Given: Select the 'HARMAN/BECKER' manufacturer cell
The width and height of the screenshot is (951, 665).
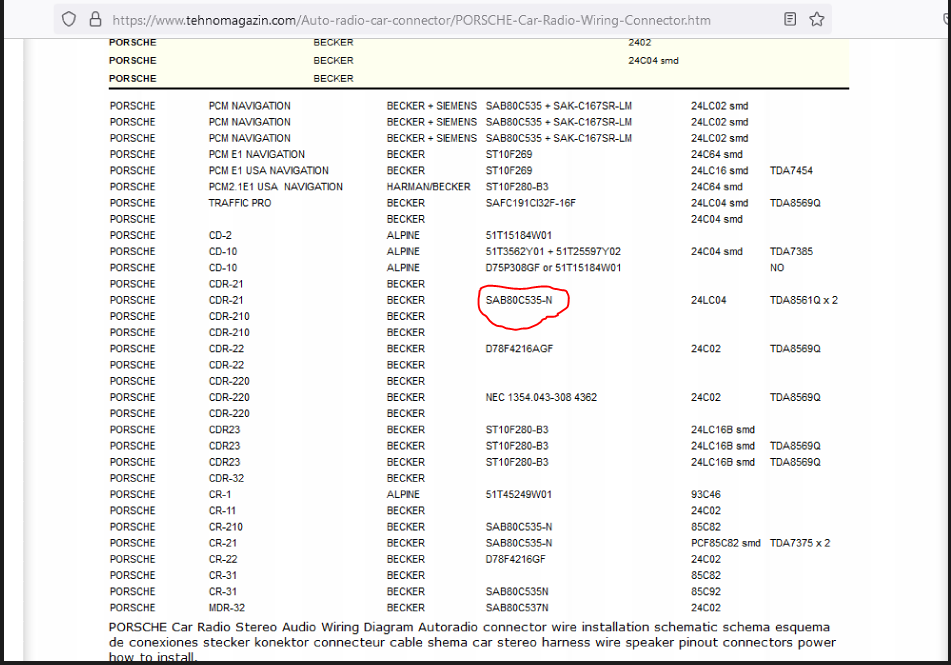Looking at the screenshot, I should coord(428,187).
